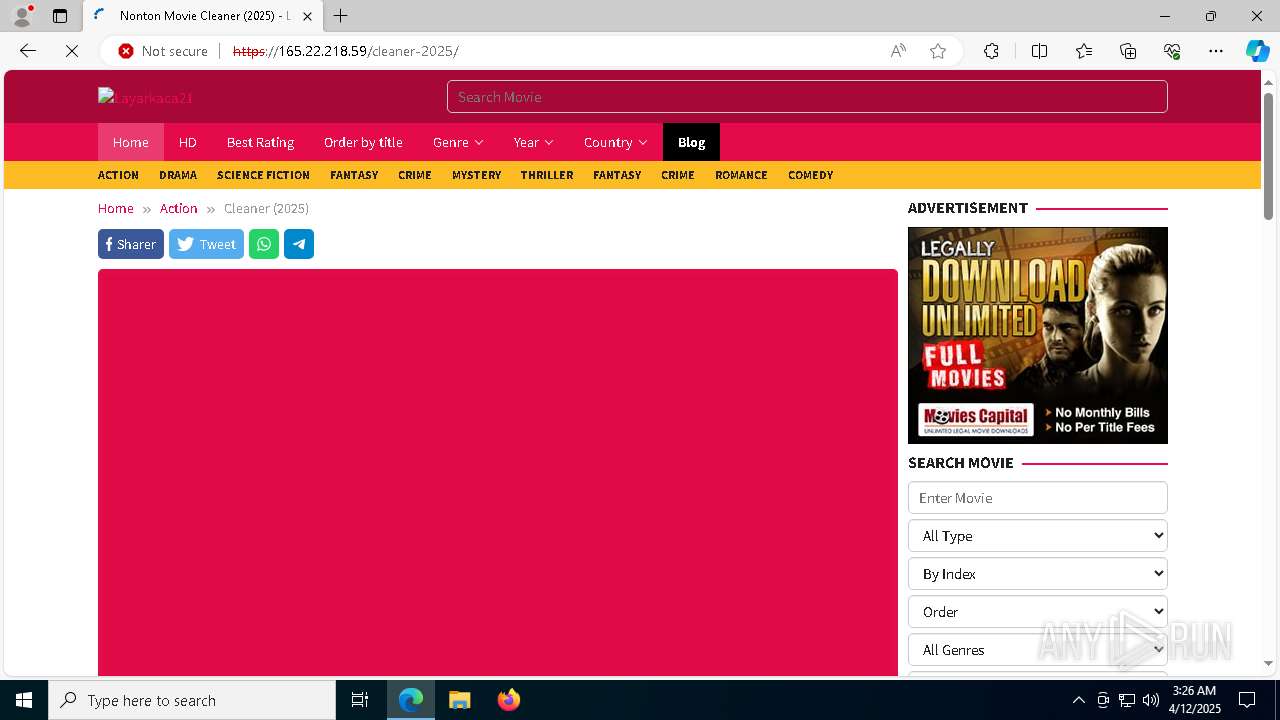Click the red video player area

[x=498, y=472]
